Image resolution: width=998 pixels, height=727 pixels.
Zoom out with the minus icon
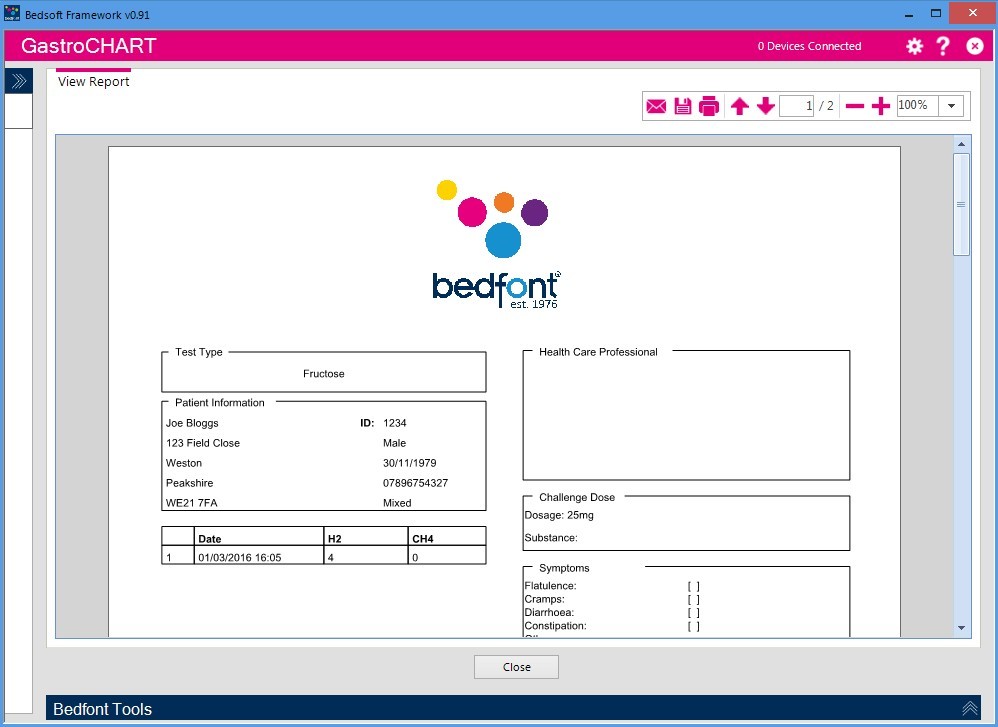point(855,106)
